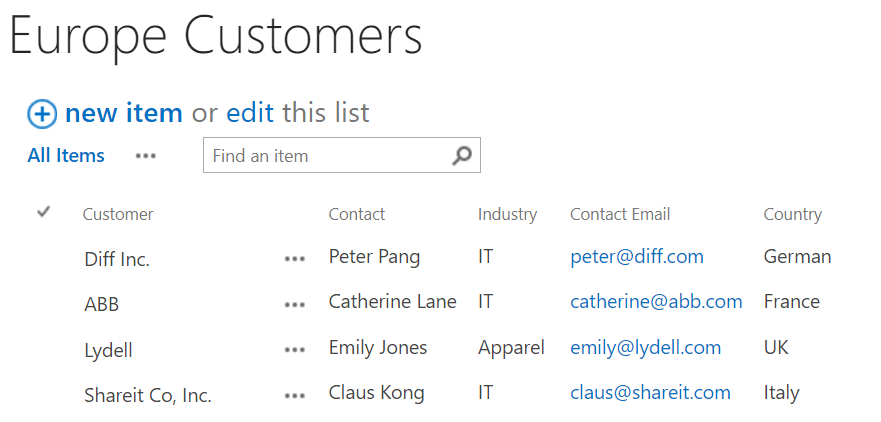Click the Contact Email column header

click(x=620, y=214)
